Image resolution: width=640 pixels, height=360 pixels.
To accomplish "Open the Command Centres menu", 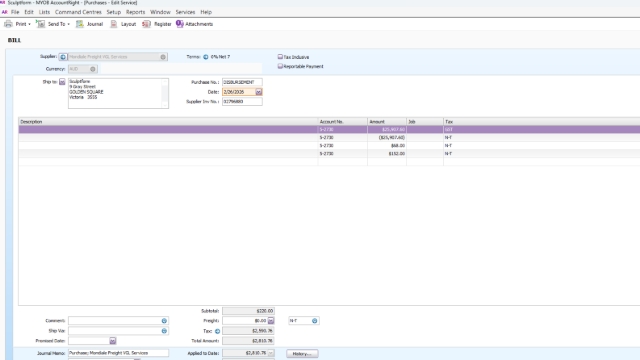I will (x=78, y=12).
